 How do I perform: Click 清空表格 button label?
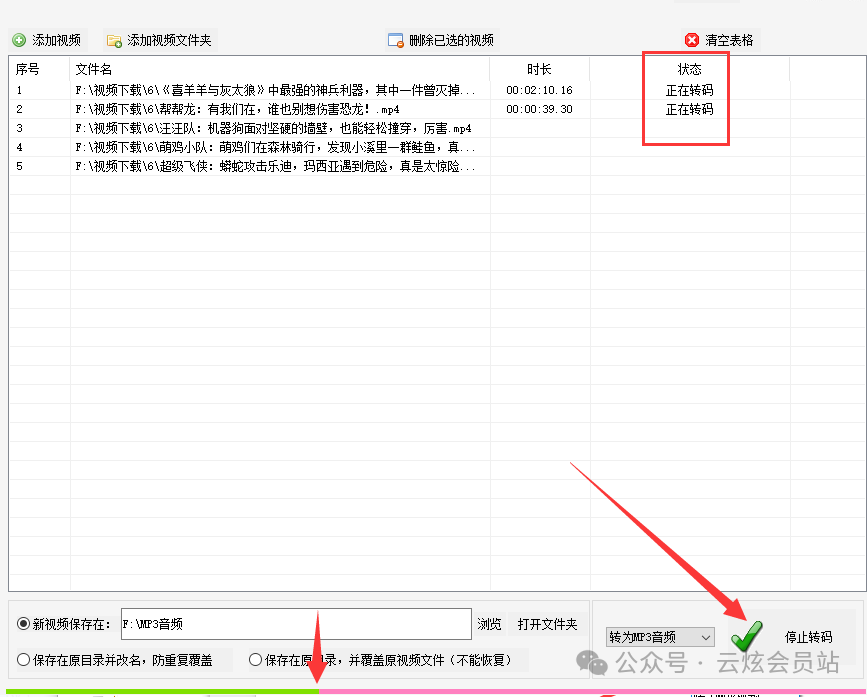[729, 40]
